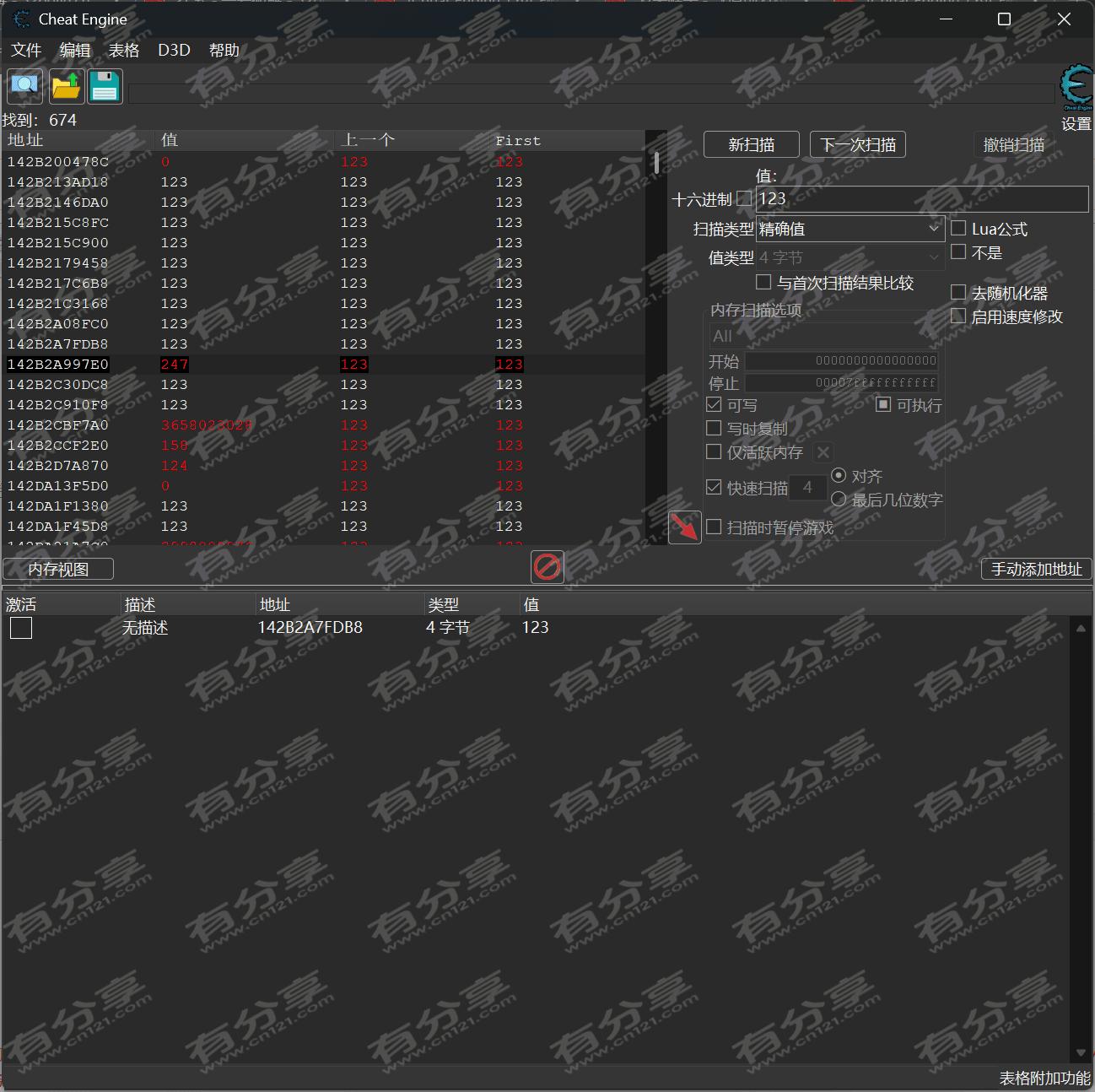Click value 123 in address table
The image size is (1095, 1092).
tap(535, 628)
